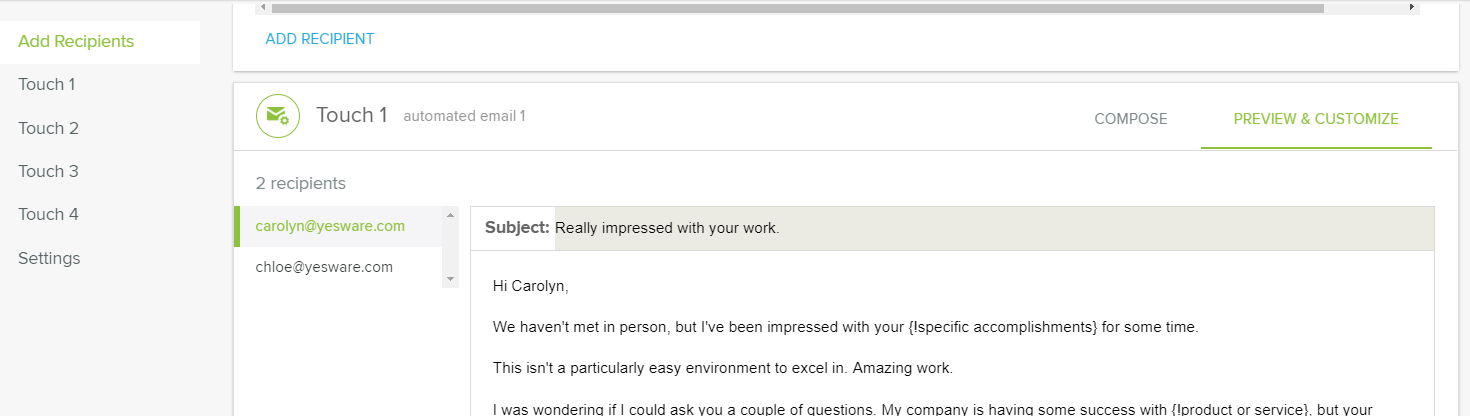The width and height of the screenshot is (1470, 416).
Task: Click the horizontal scrollbar thumb
Action: coord(797,7)
